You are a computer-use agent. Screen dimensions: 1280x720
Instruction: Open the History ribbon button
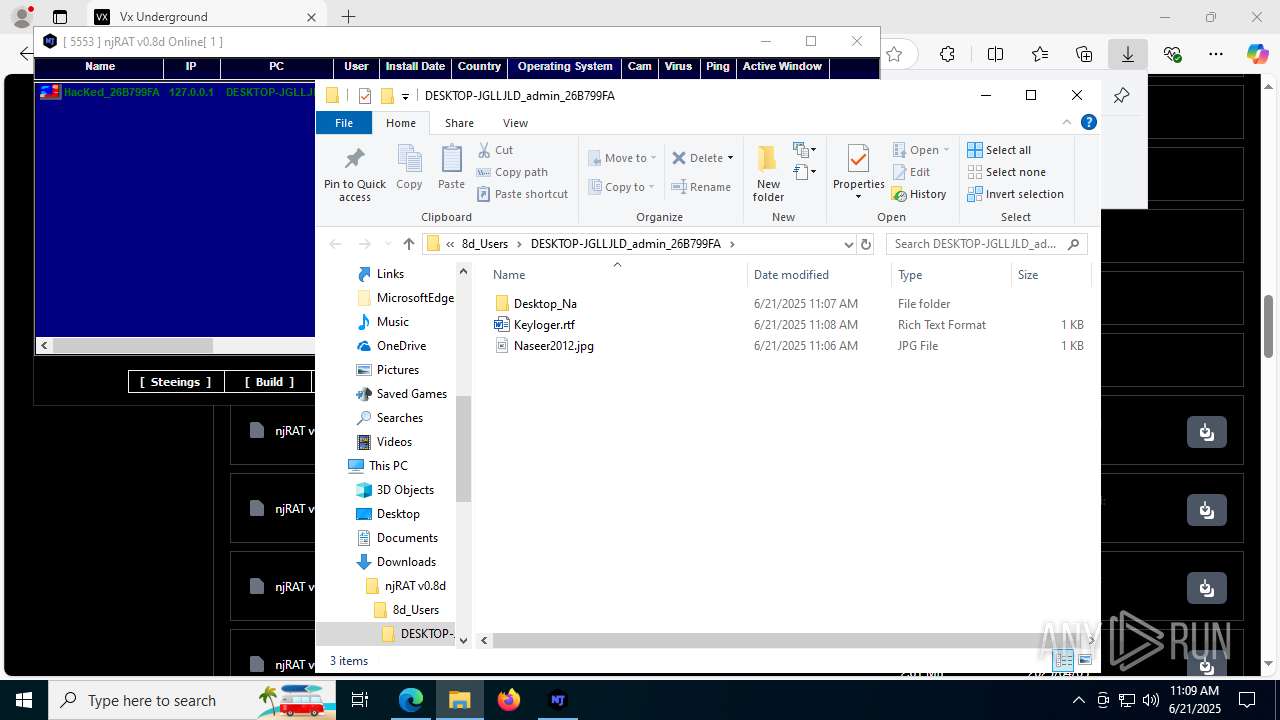pos(919,194)
